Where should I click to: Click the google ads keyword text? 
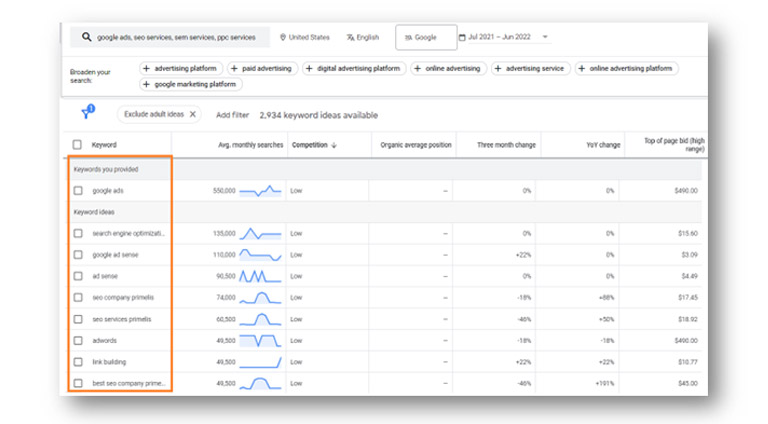tap(108, 190)
